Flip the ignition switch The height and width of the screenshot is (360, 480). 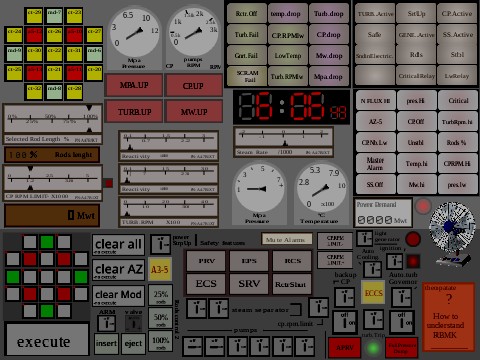pos(395,261)
